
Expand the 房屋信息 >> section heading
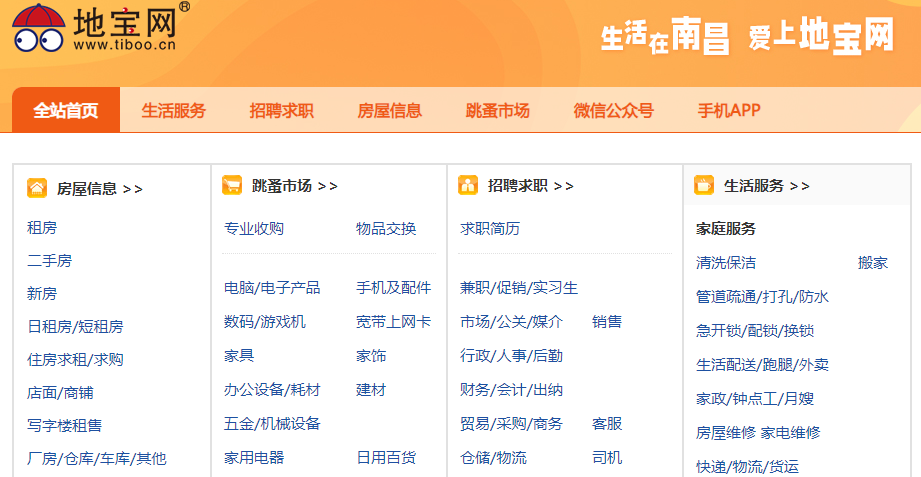pos(100,189)
